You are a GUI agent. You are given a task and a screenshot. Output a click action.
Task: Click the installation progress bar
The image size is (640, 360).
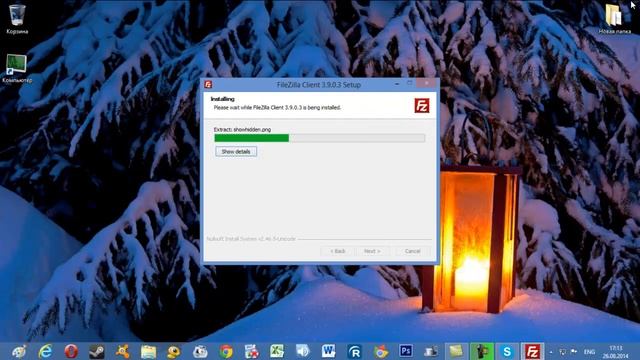(x=320, y=138)
